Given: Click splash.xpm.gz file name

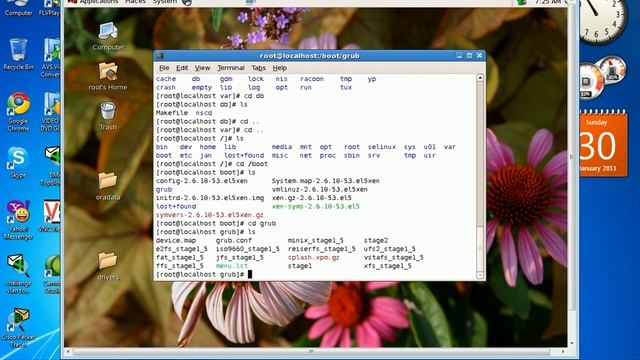Looking at the screenshot, I should click(x=313, y=258).
